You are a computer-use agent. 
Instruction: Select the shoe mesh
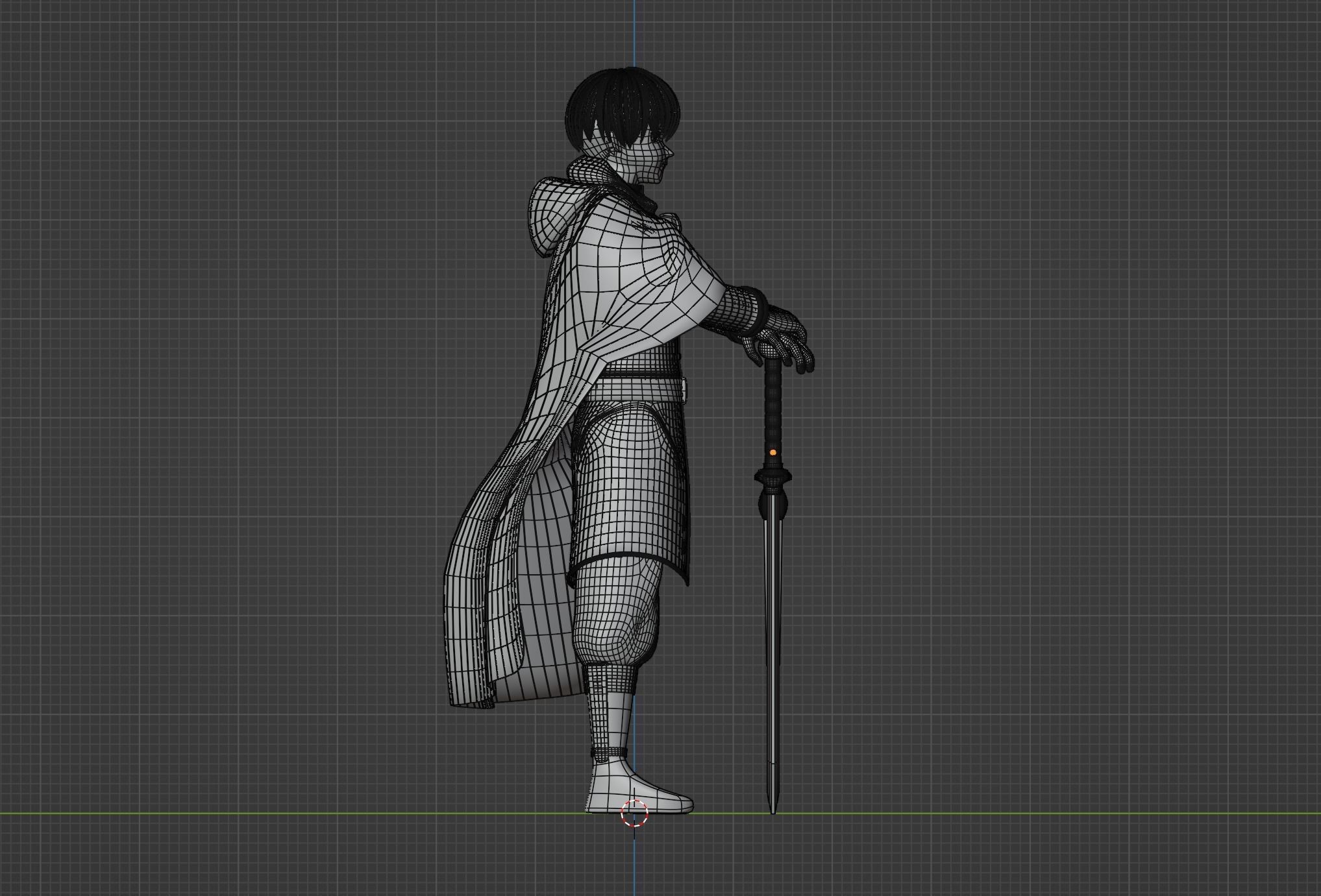643,792
